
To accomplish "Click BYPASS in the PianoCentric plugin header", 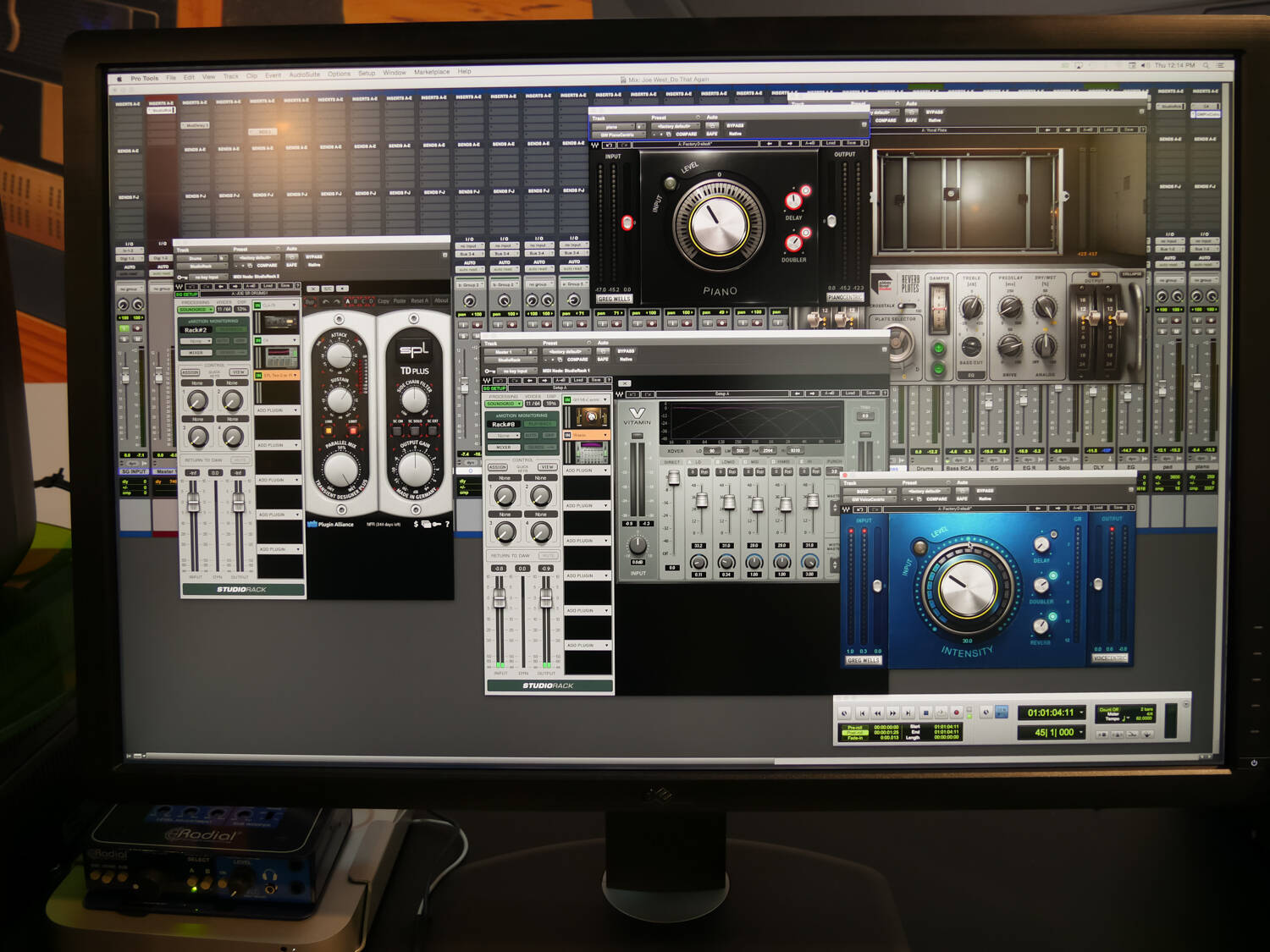I will pos(735,125).
